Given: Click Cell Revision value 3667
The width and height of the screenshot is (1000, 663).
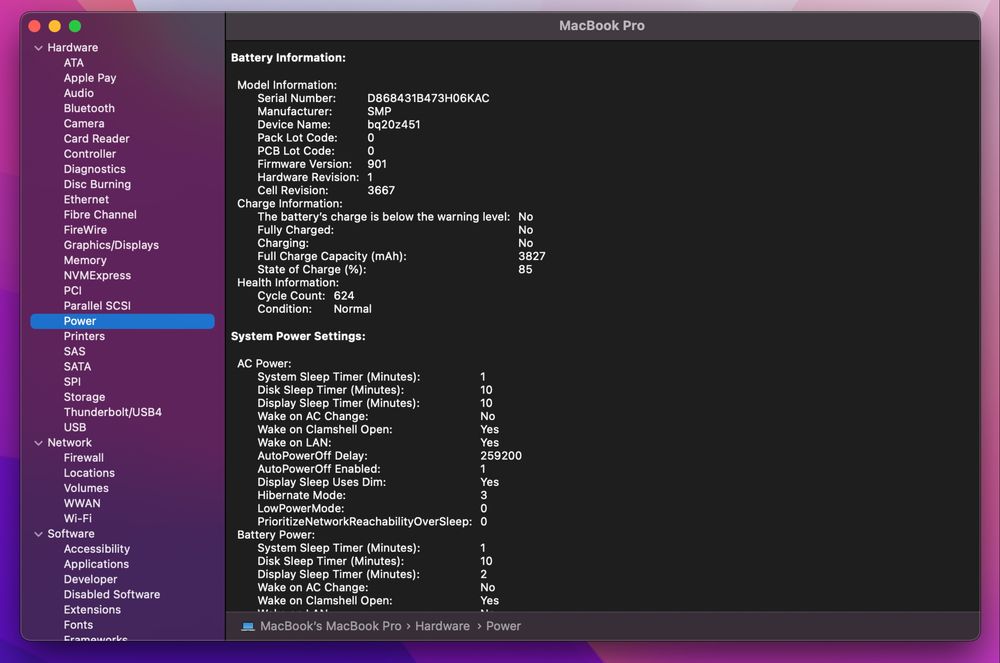Looking at the screenshot, I should click(x=381, y=191).
